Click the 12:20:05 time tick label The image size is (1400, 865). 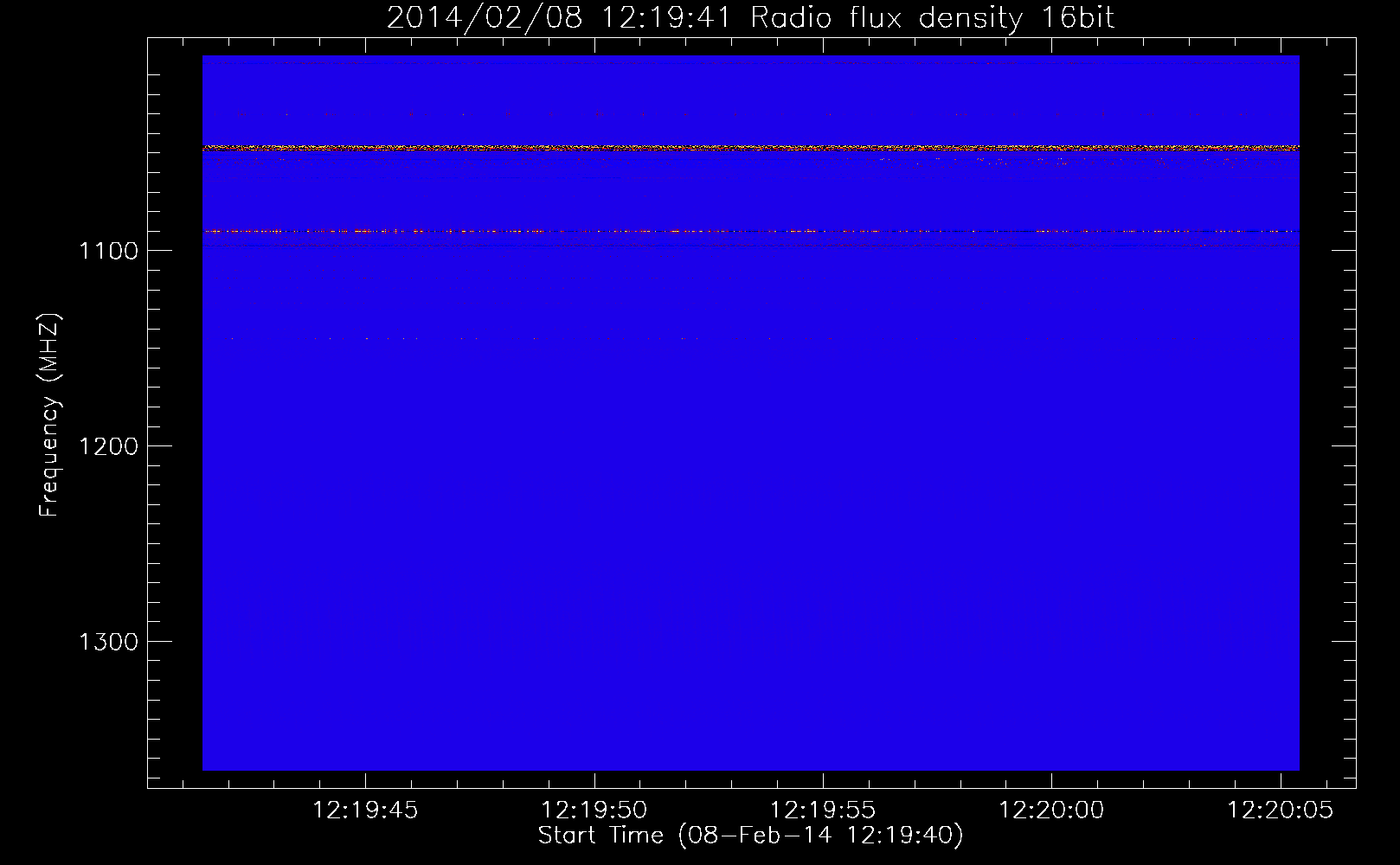click(x=1281, y=811)
